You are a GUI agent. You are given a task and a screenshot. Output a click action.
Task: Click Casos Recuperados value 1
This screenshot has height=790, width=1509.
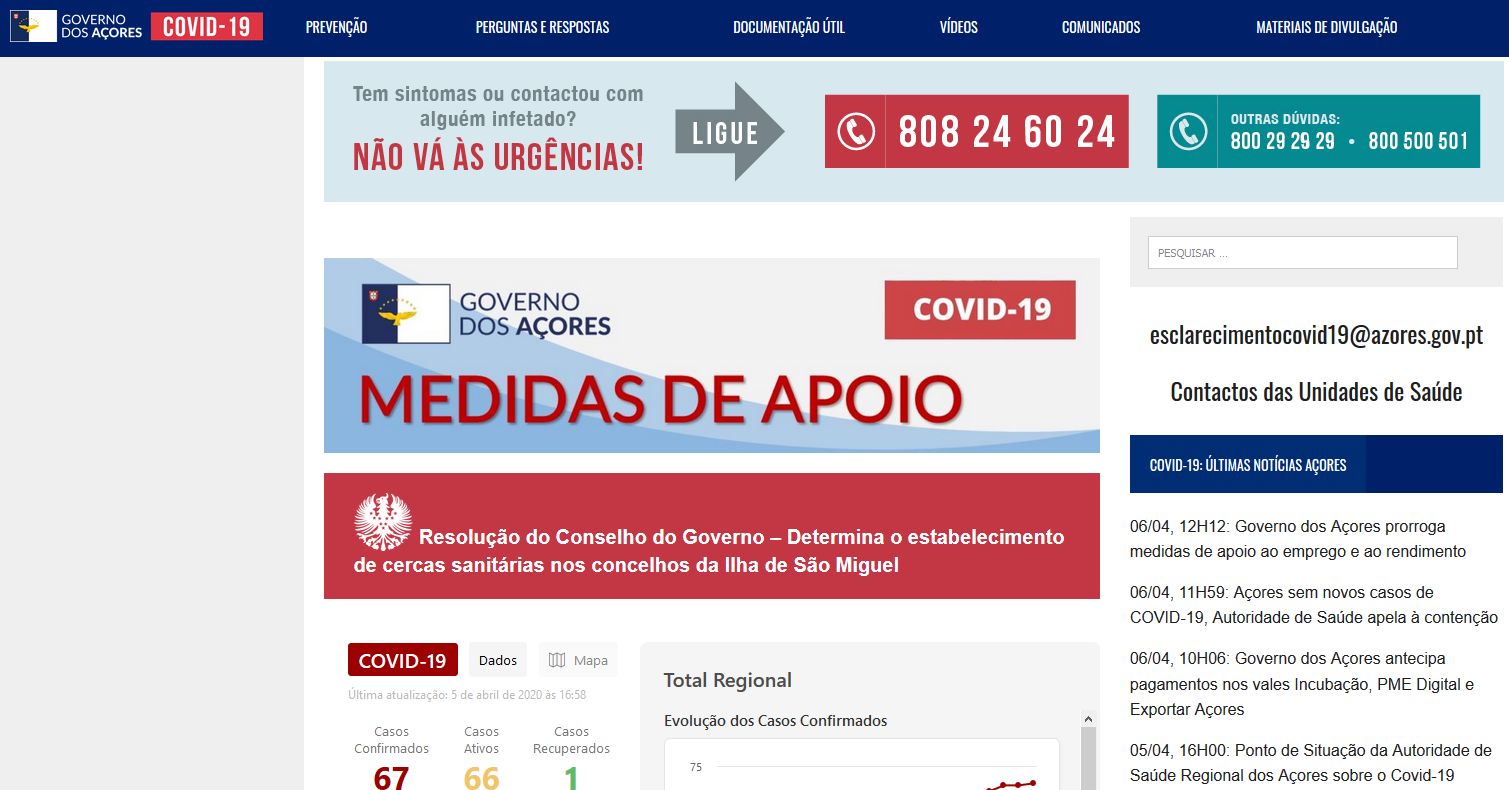[x=571, y=777]
